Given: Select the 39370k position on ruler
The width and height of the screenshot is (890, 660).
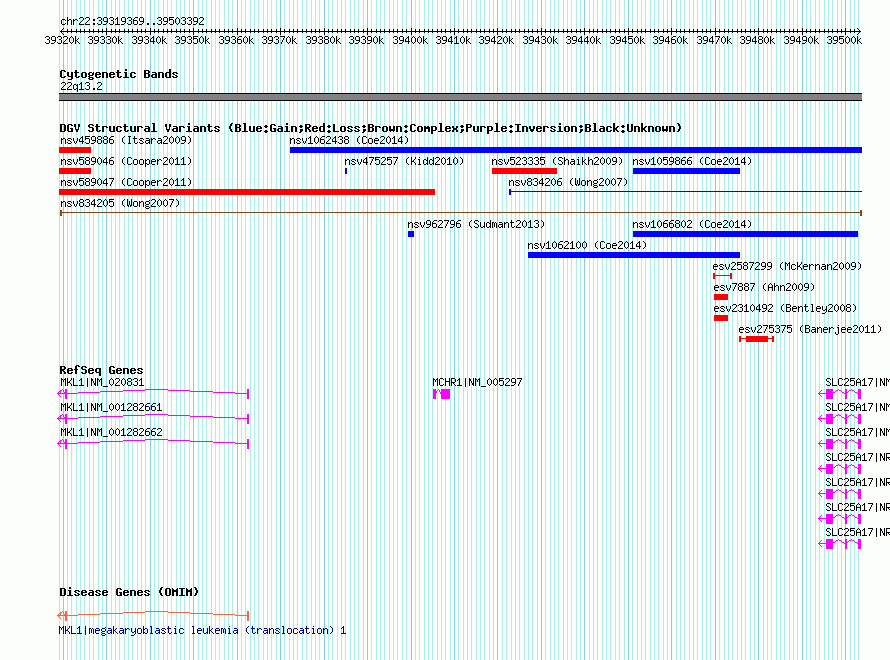Looking at the screenshot, I should (279, 40).
